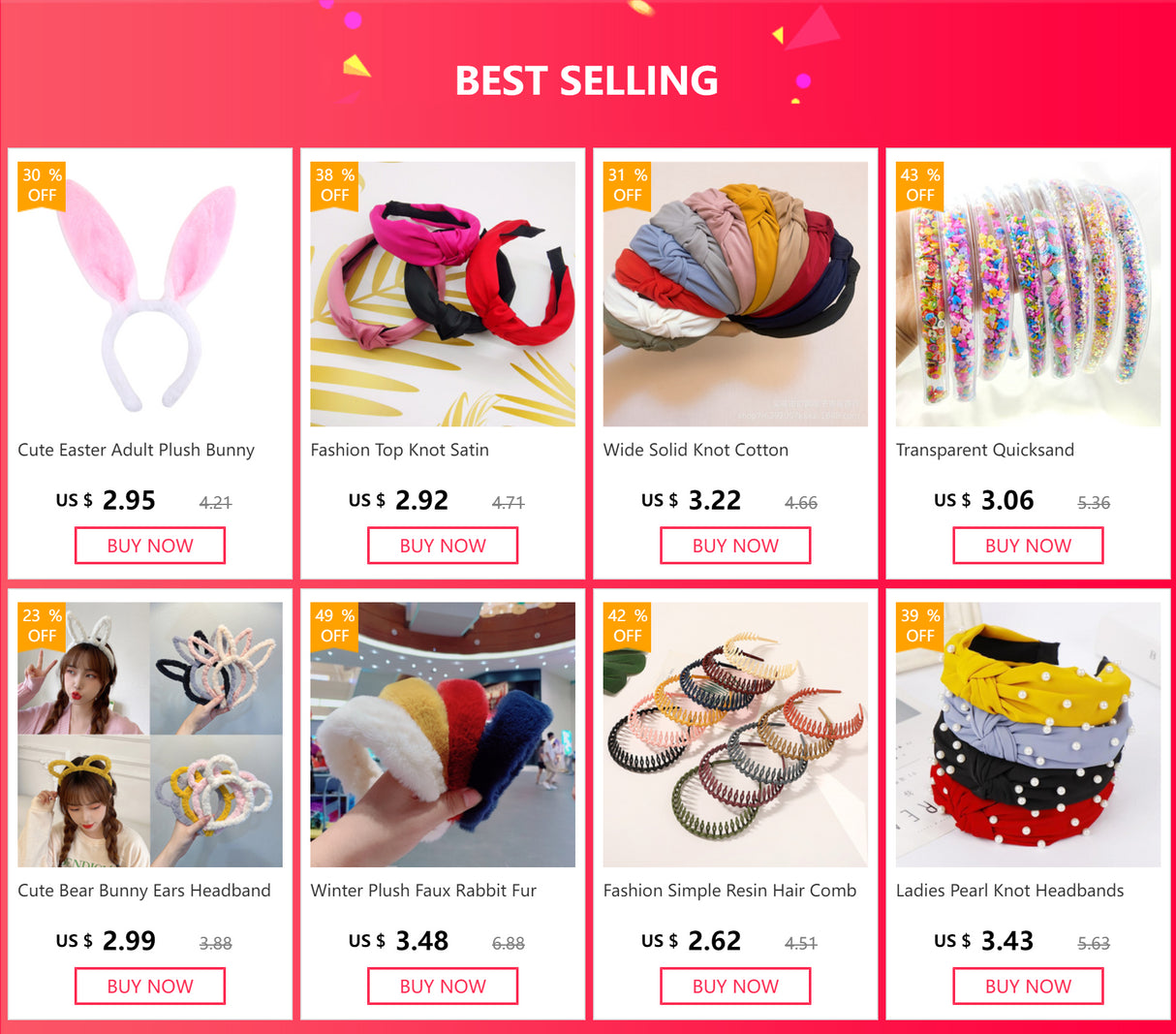Open the resin hair comb product image
Image resolution: width=1176 pixels, height=1034 pixels.
tap(735, 735)
